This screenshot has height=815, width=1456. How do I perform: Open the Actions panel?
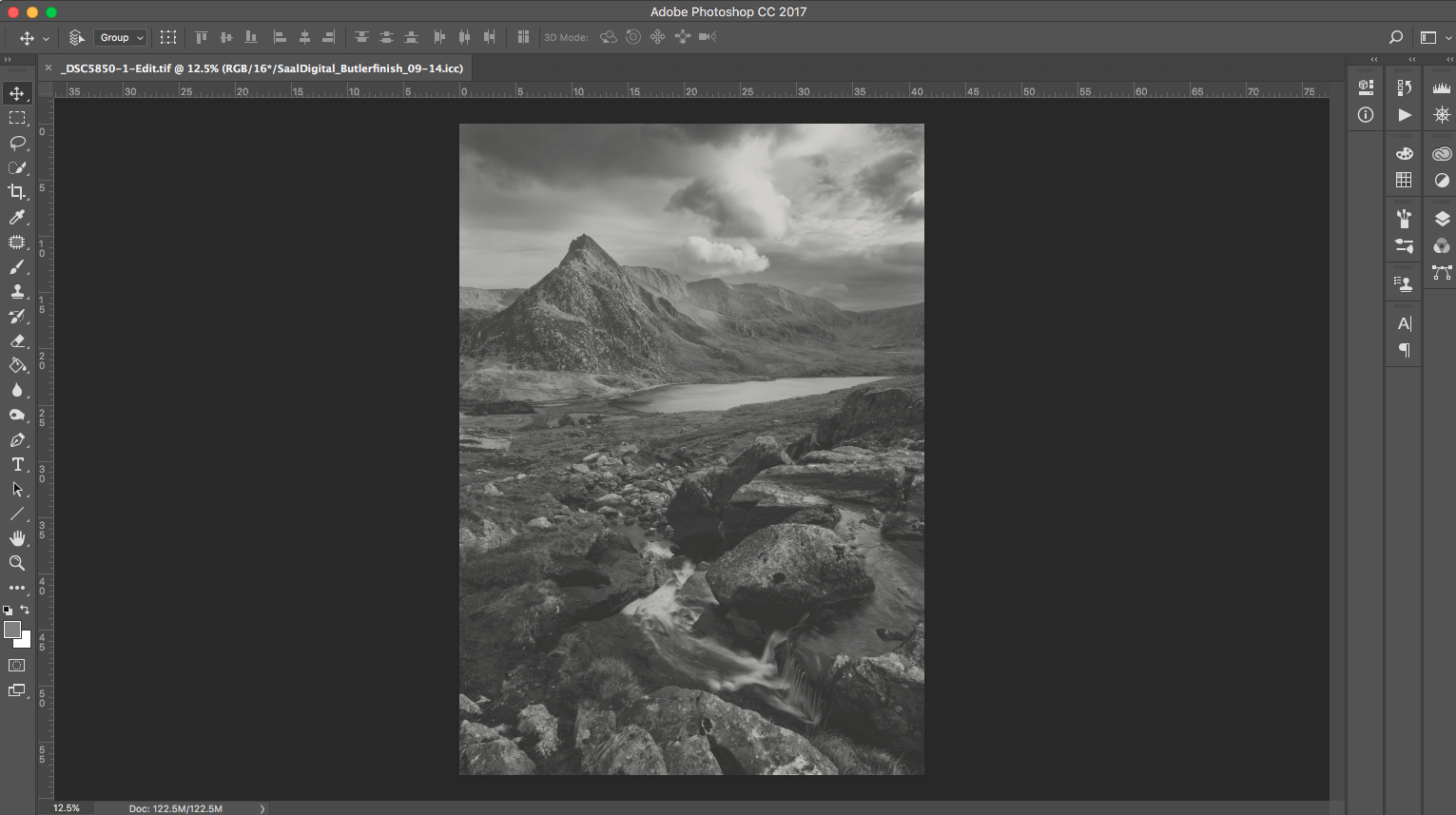1404,115
